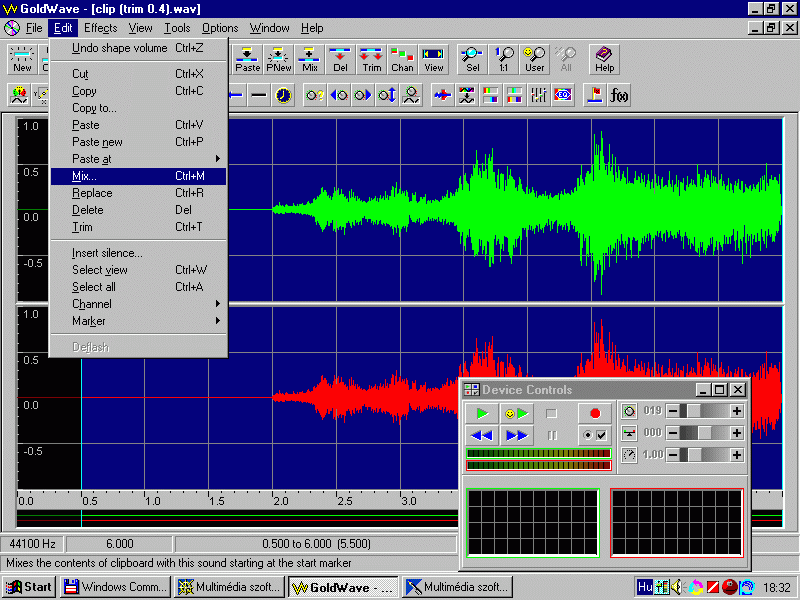800x600 pixels.
Task: Click the PNew toolbar icon
Action: (279, 59)
